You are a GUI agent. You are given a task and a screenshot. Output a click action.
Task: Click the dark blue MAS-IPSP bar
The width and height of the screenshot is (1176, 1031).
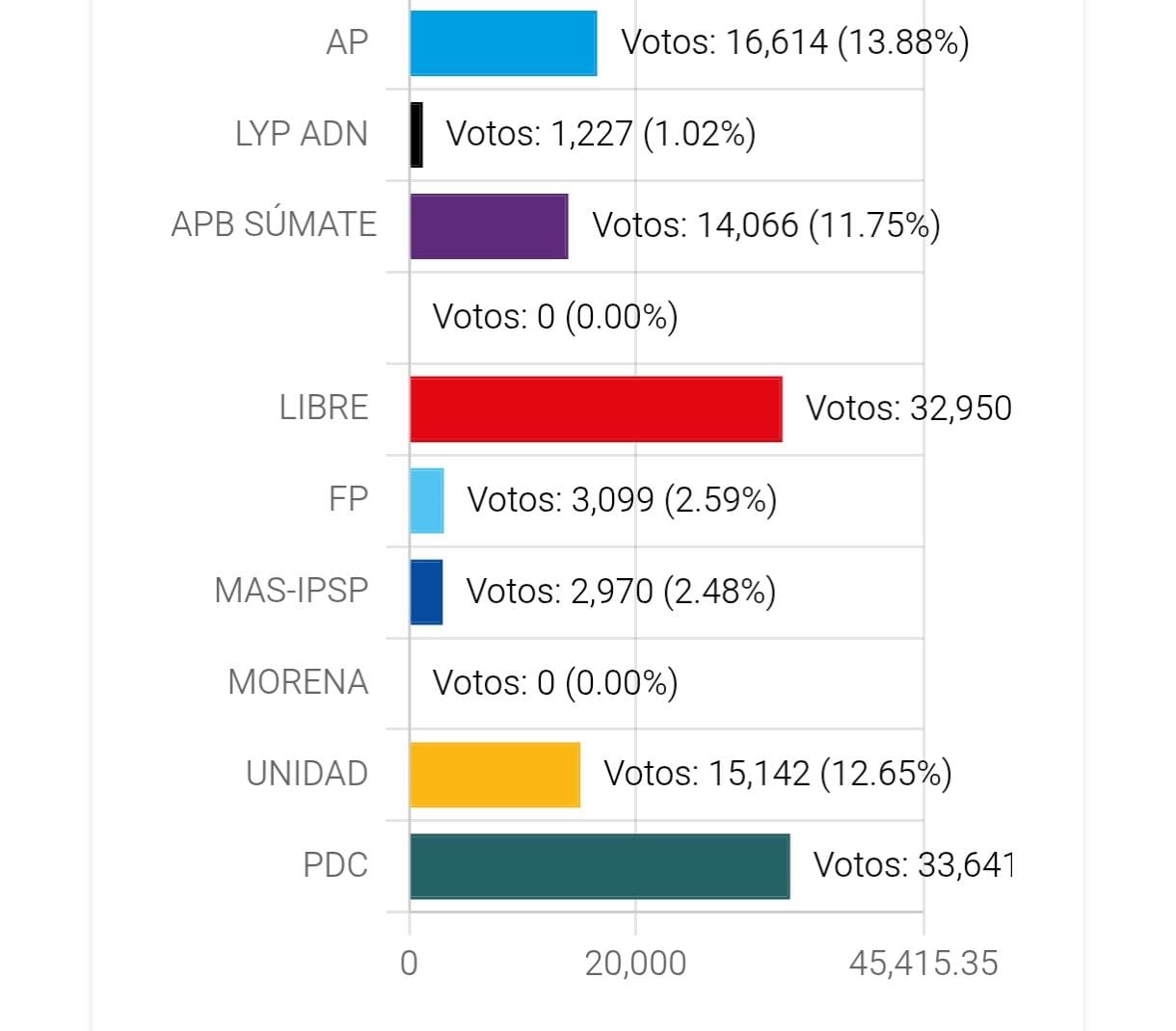tap(426, 593)
